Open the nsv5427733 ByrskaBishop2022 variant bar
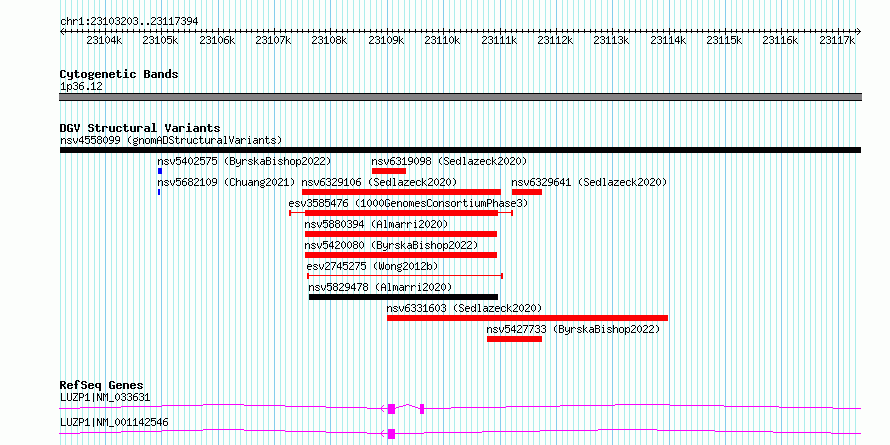The height and width of the screenshot is (445, 890). (514, 339)
